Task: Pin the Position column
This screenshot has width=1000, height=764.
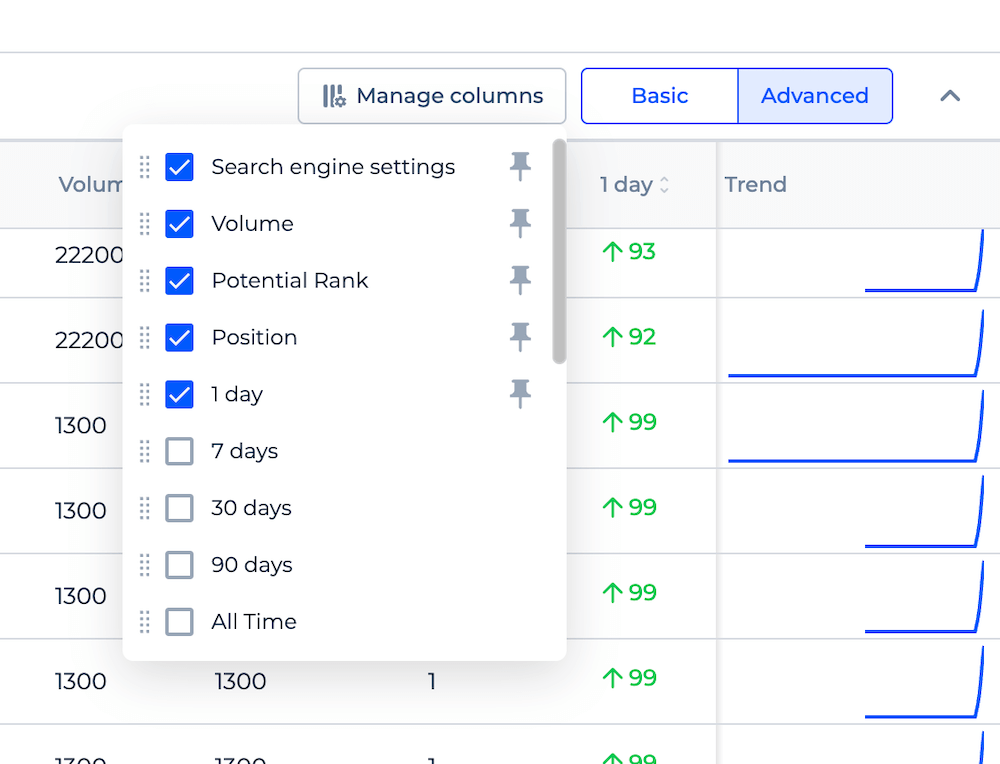Action: pyautogui.click(x=520, y=337)
